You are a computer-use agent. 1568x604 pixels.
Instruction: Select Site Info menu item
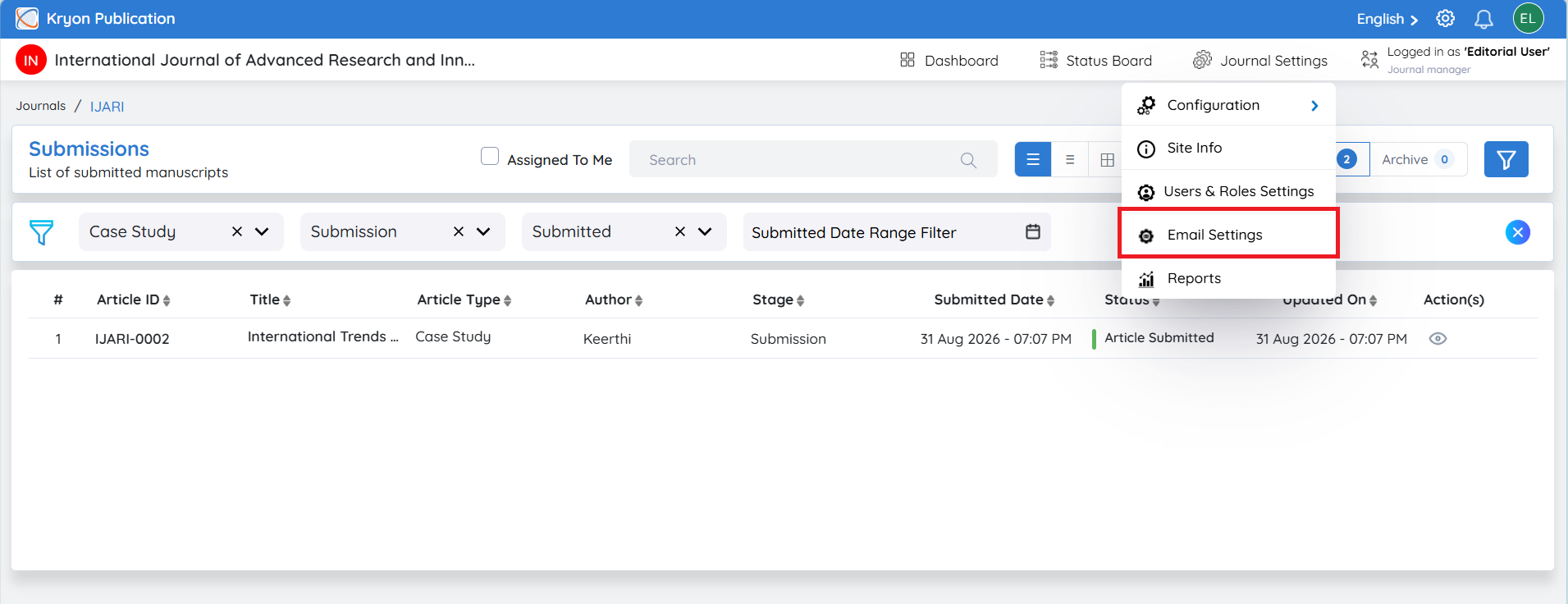(x=1228, y=148)
